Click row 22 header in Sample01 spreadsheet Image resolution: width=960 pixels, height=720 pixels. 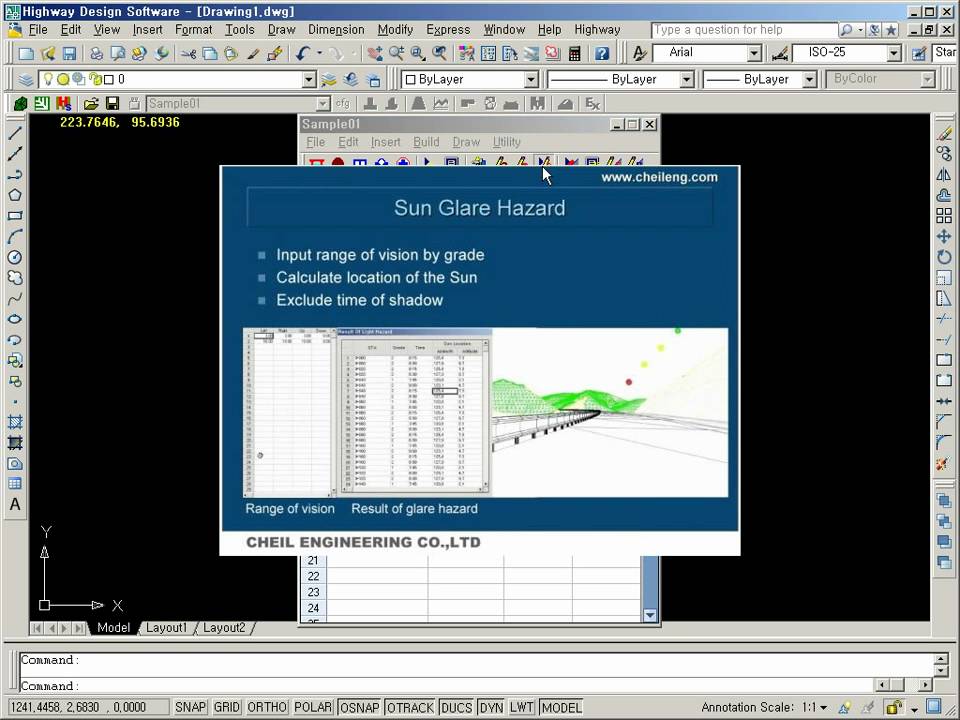click(x=313, y=576)
